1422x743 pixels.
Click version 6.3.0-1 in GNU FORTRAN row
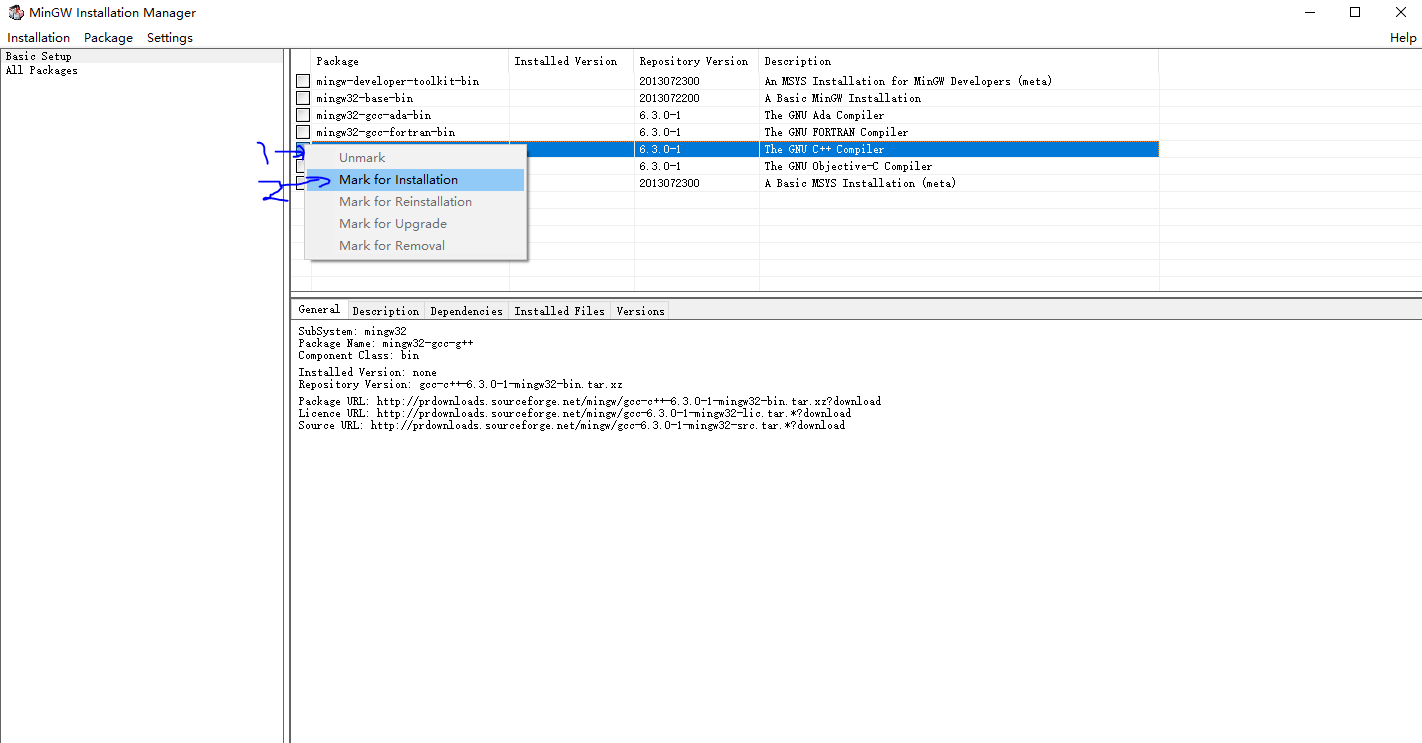660,132
